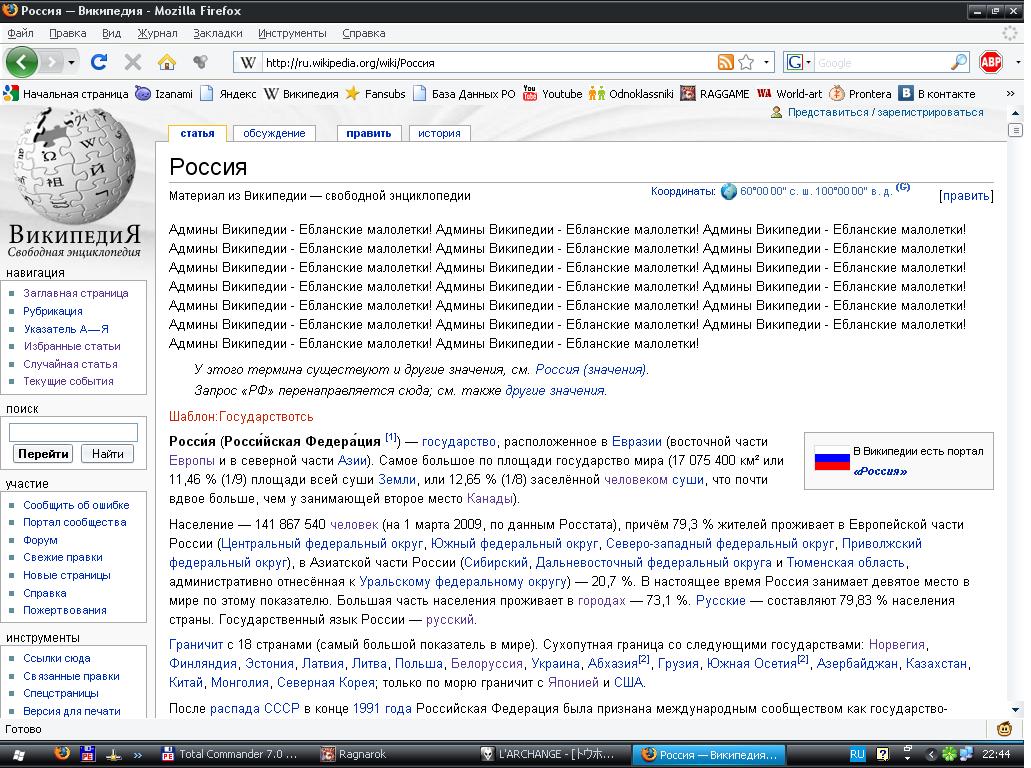Expand the back/forward history dropdown arrow
1031x768 pixels.
pos(72,62)
